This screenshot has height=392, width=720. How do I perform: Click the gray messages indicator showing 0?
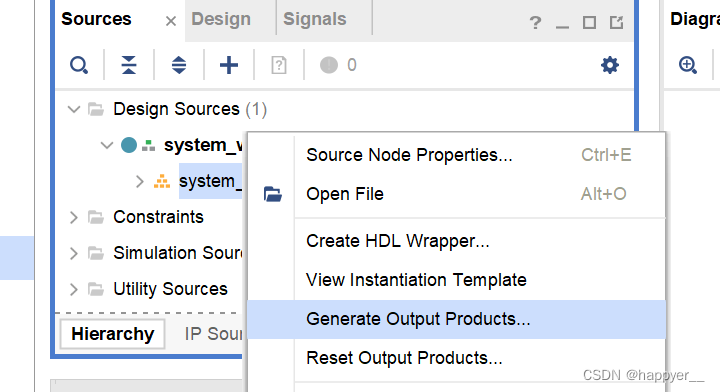coord(338,65)
